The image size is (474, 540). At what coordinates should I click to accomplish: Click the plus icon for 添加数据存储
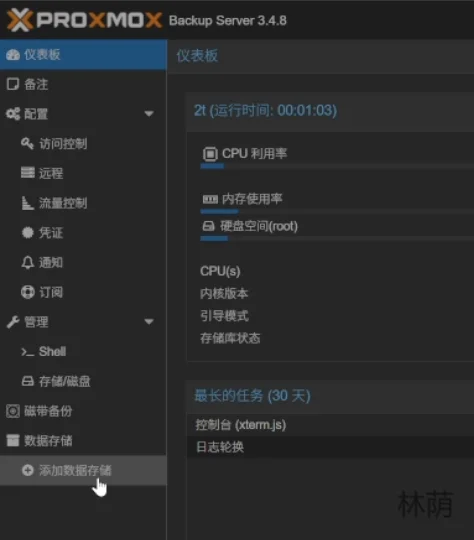tap(28, 470)
